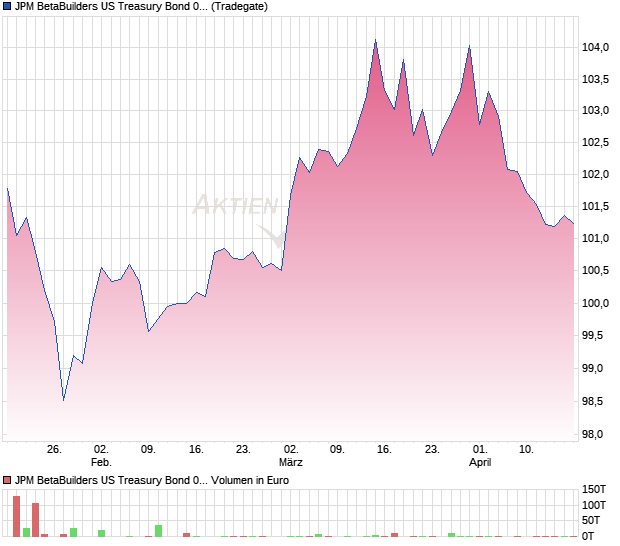620x546 pixels.
Task: Click the Feb. month label
Action: click(101, 462)
